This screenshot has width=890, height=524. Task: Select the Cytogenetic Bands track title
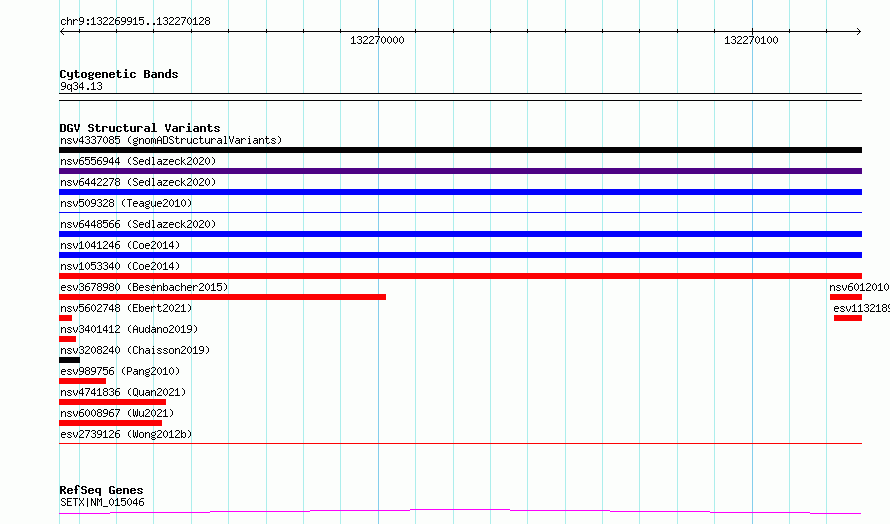[x=119, y=74]
